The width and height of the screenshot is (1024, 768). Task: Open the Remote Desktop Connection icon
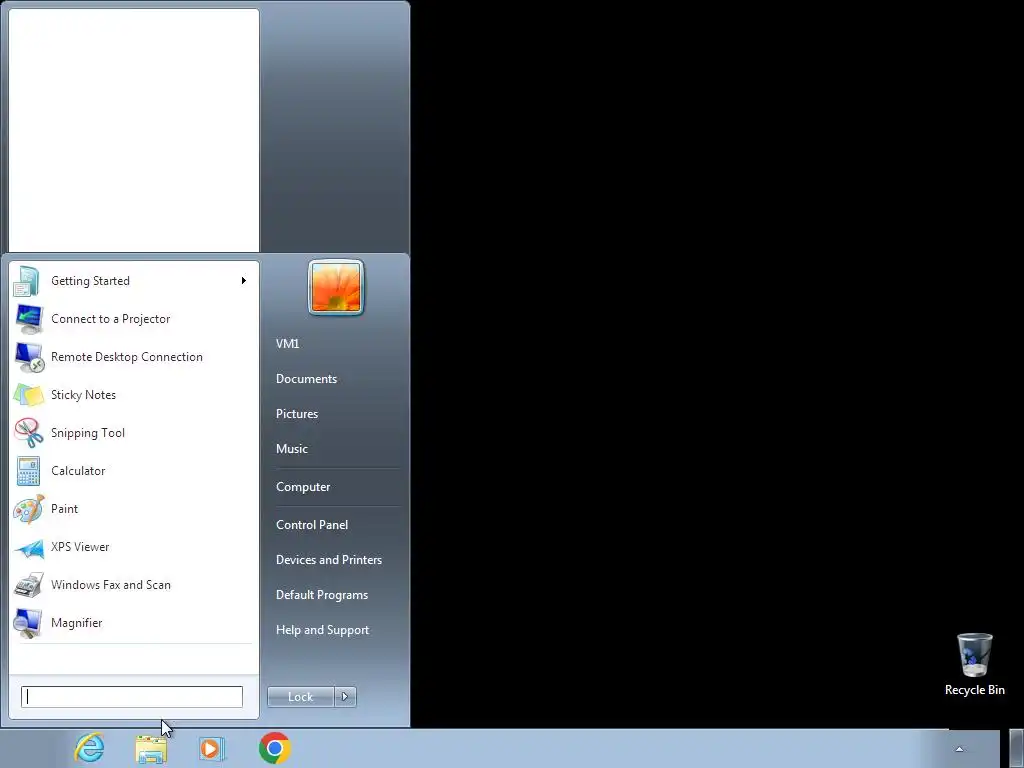[x=28, y=357]
